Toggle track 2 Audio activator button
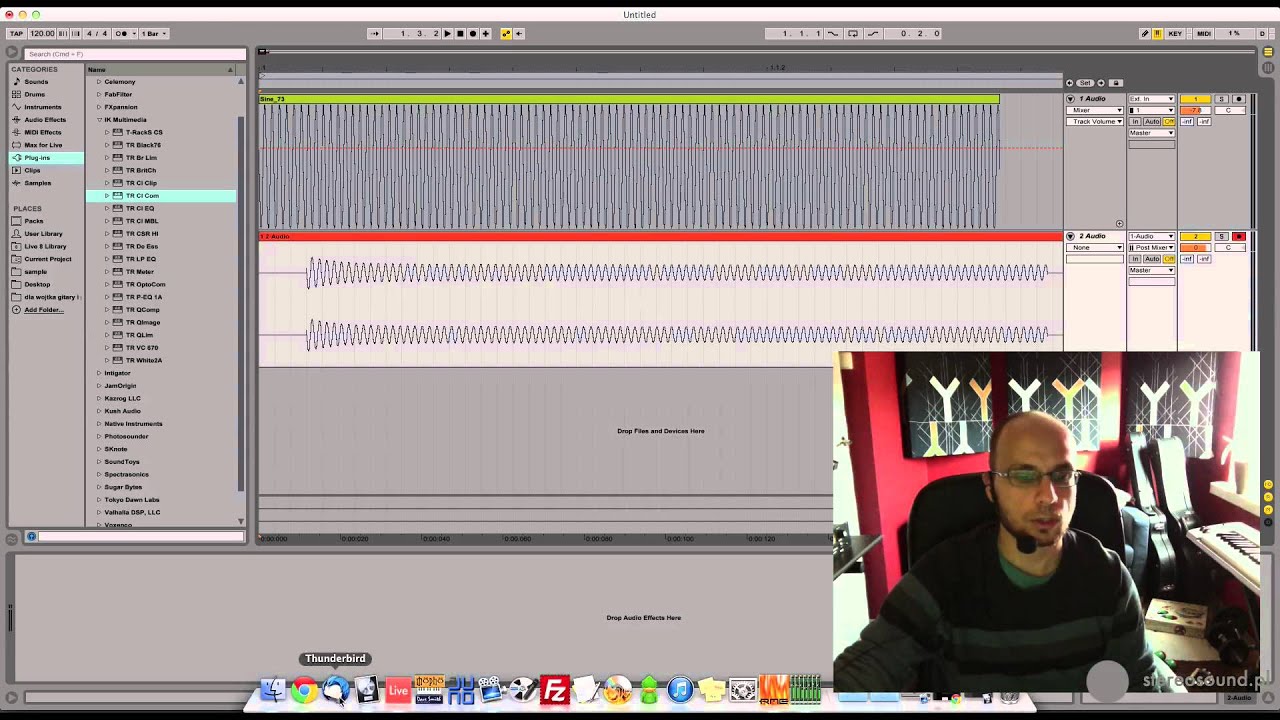This screenshot has height=720, width=1280. [x=1195, y=236]
